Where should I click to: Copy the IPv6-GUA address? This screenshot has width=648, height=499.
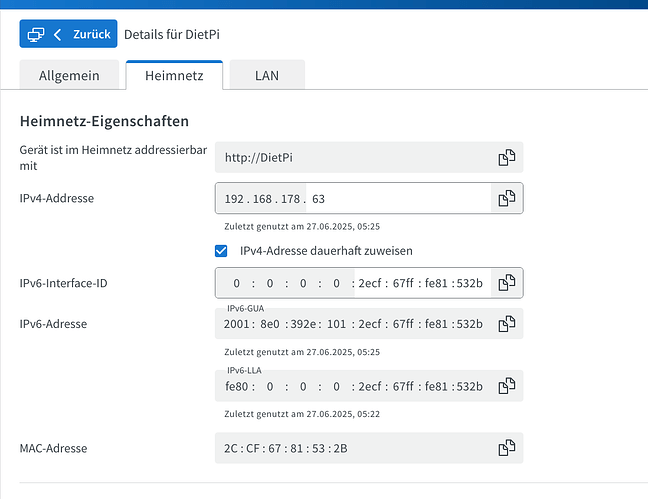[x=506, y=324]
